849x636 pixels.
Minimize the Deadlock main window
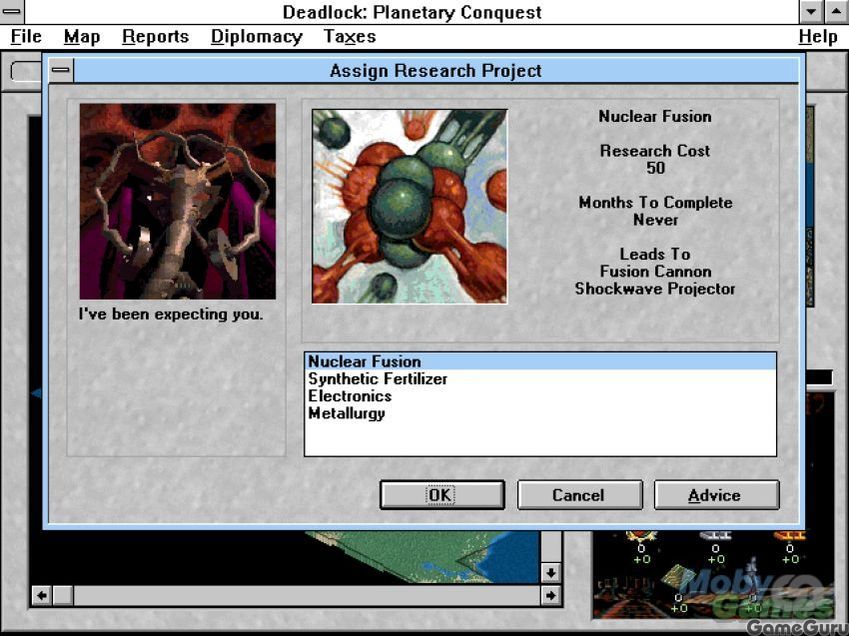point(811,11)
